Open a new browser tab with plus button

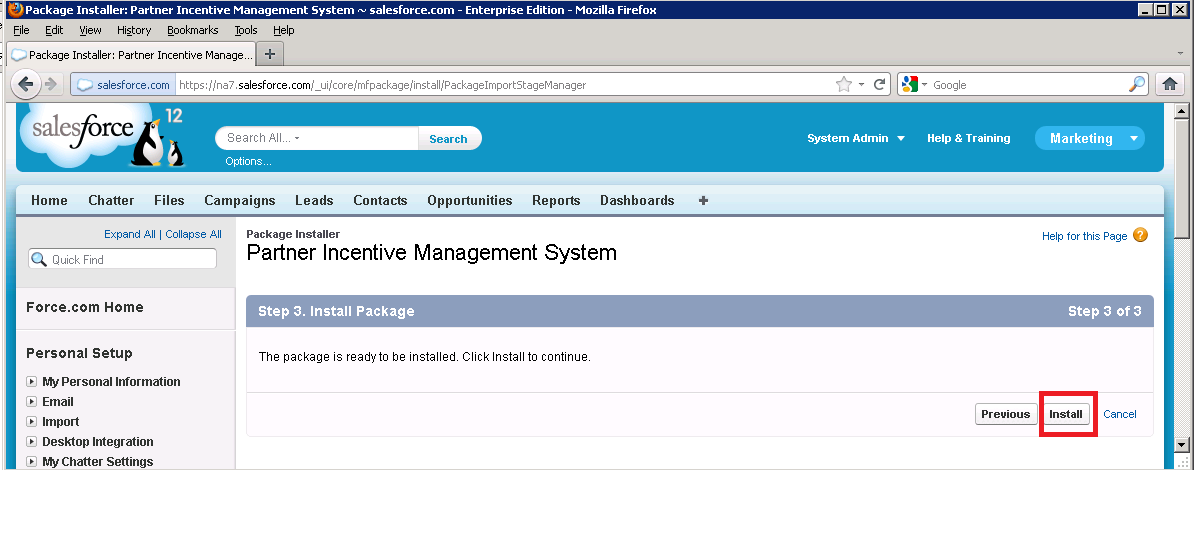[270, 54]
